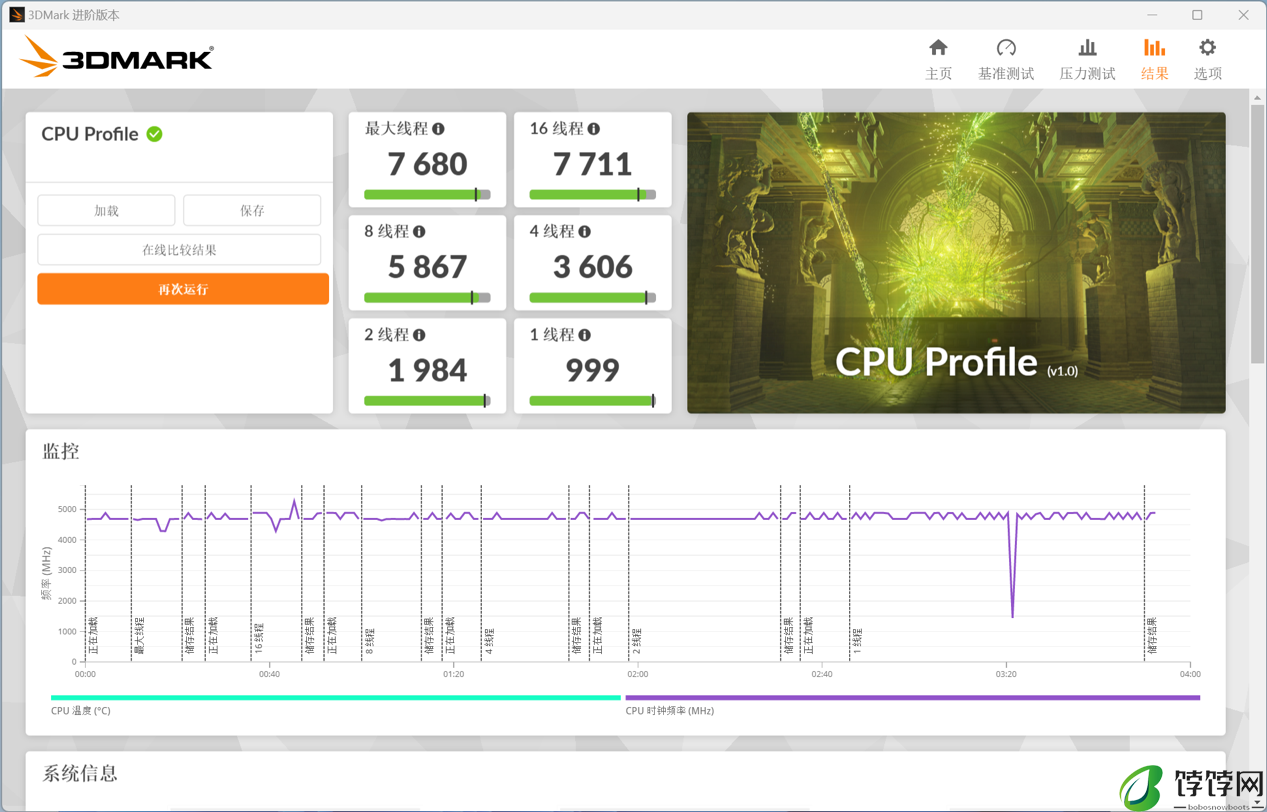The width and height of the screenshot is (1267, 812).
Task: Click 在线比较结果 compare online button
Action: point(179,250)
